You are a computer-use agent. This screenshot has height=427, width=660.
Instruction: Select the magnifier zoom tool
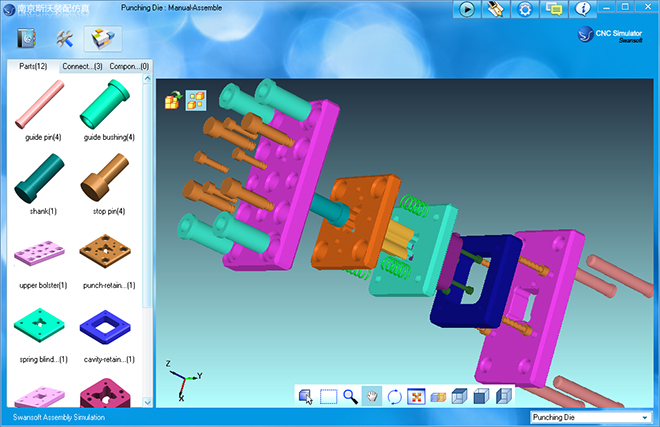[350, 396]
